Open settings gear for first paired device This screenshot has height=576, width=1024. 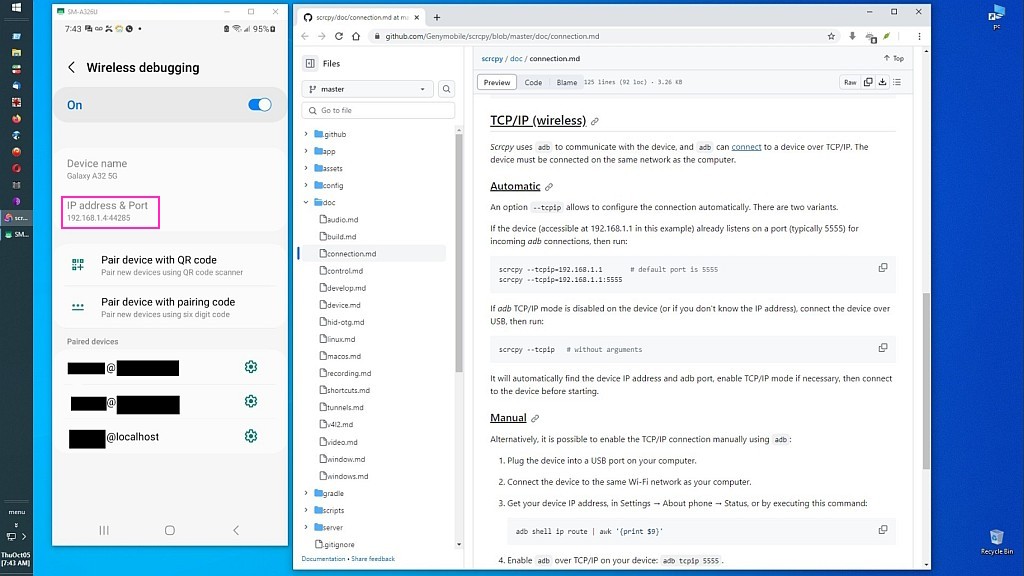click(251, 367)
